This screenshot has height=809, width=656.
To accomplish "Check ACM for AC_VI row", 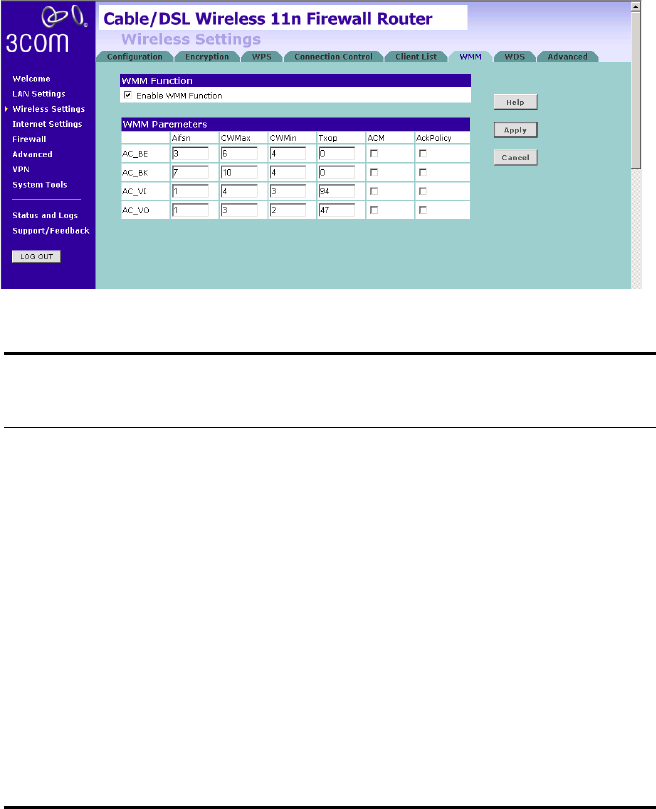I will [374, 191].
